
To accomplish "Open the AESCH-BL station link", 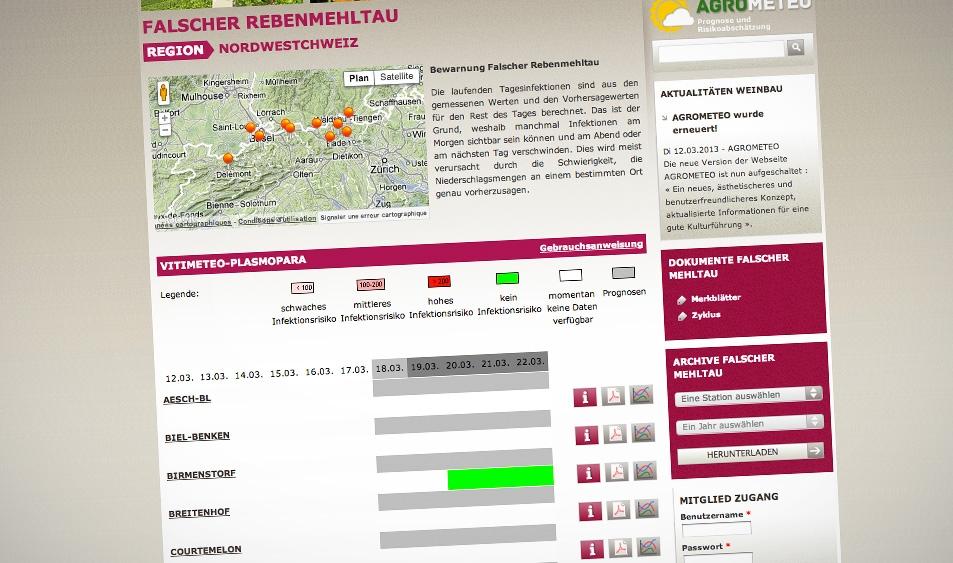I will pyautogui.click(x=187, y=399).
